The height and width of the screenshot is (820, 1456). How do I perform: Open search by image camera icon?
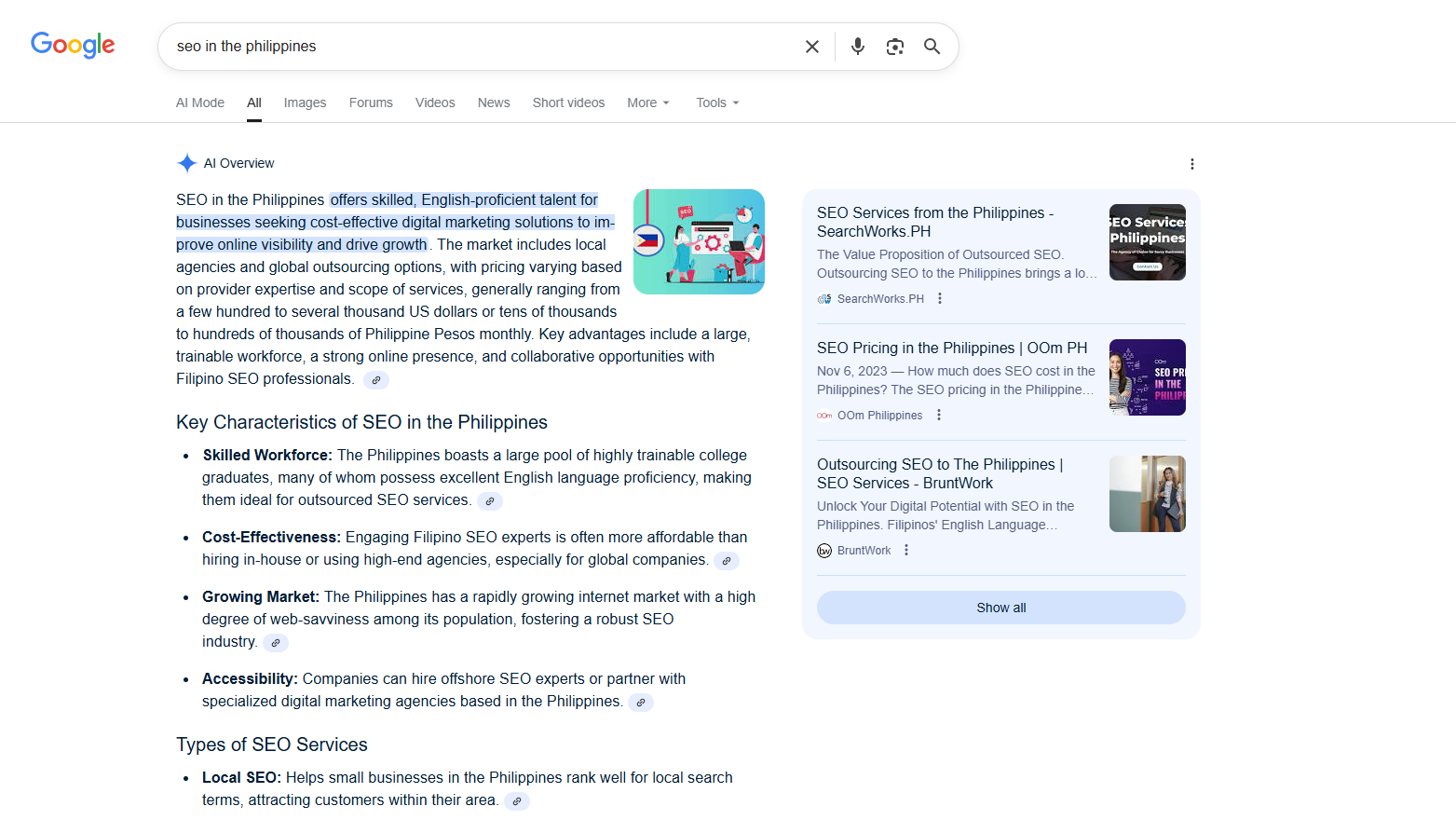895,47
